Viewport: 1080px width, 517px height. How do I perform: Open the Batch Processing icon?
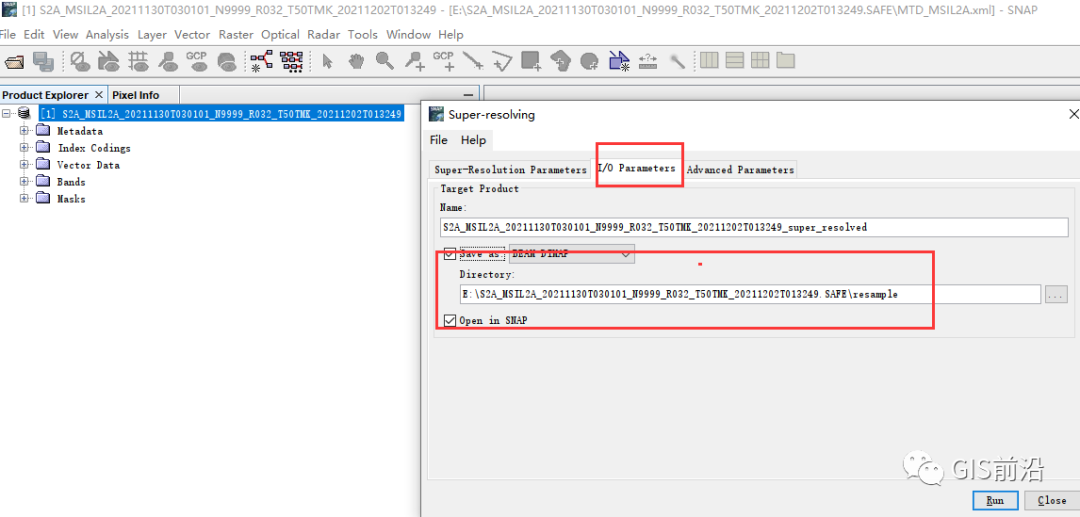[292, 61]
